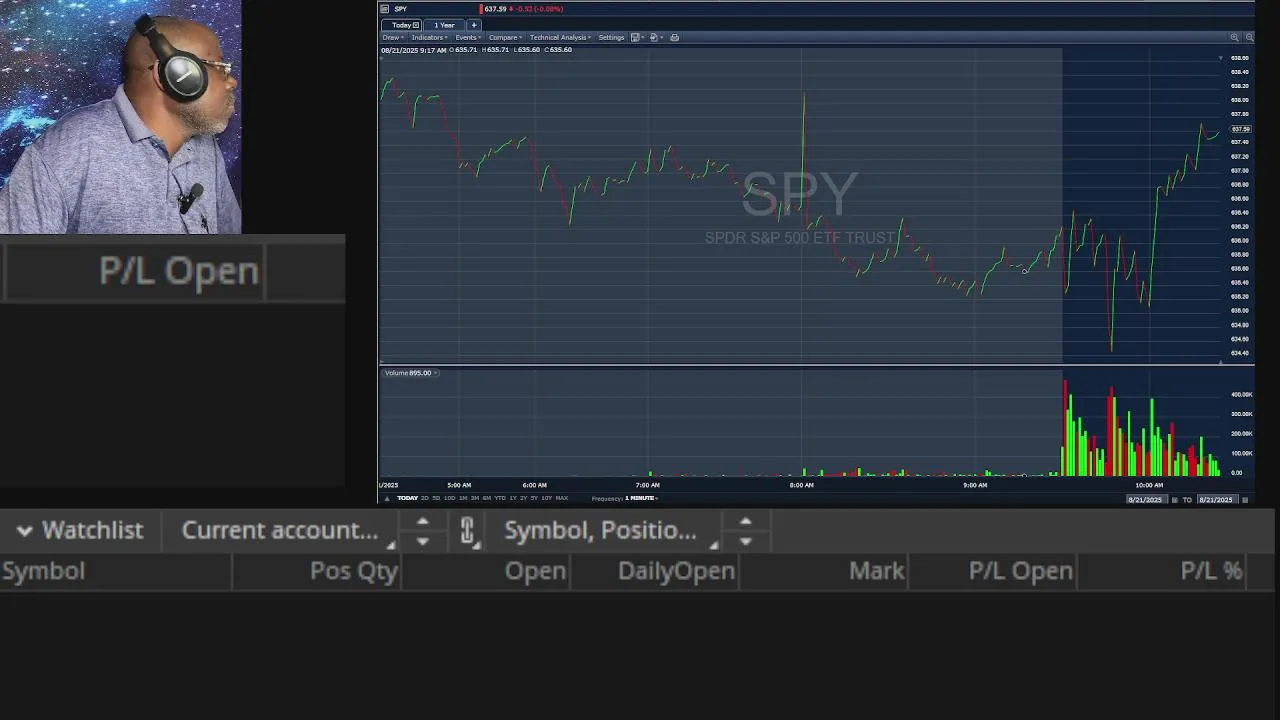Open the Technical Analysis dropdown

point(560,37)
